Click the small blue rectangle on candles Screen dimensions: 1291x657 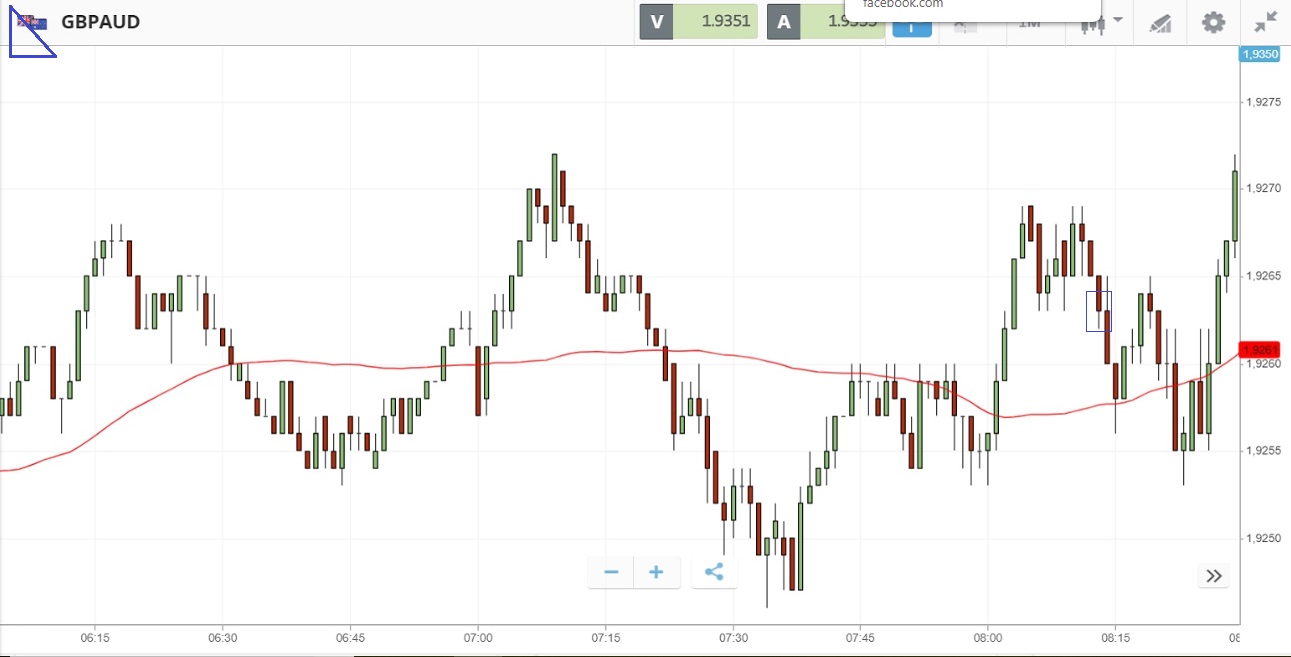click(1098, 311)
